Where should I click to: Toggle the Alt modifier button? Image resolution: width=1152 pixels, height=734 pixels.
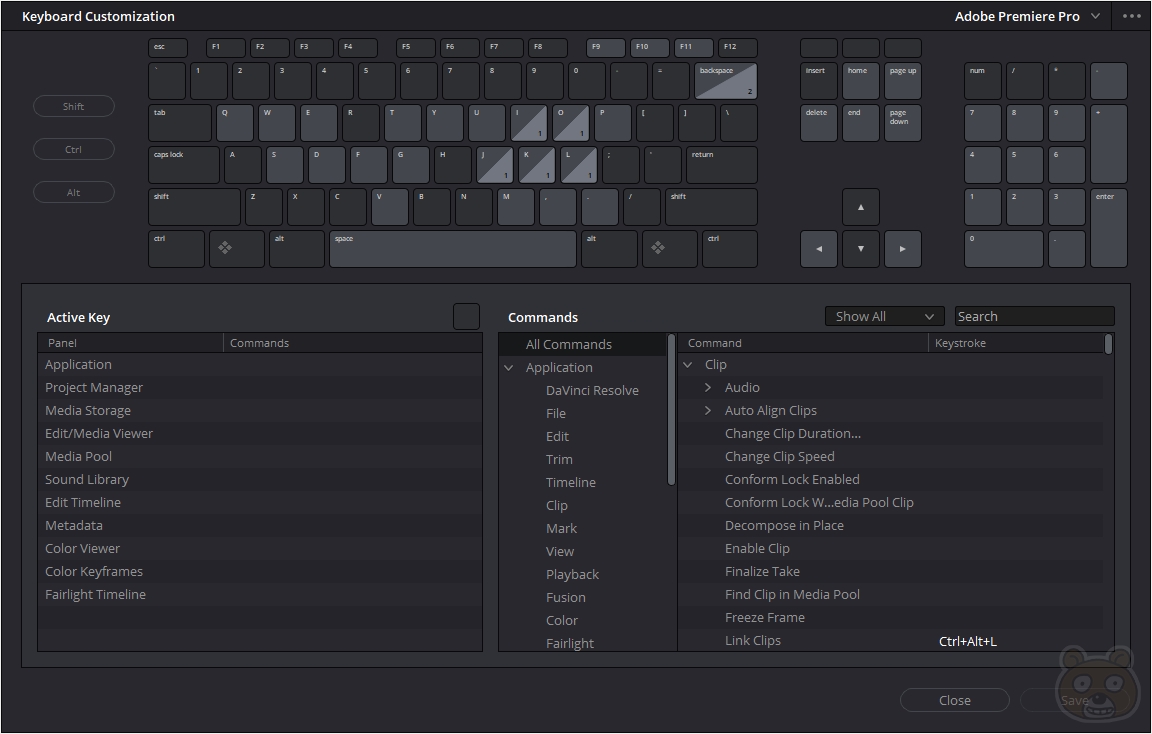point(73,193)
